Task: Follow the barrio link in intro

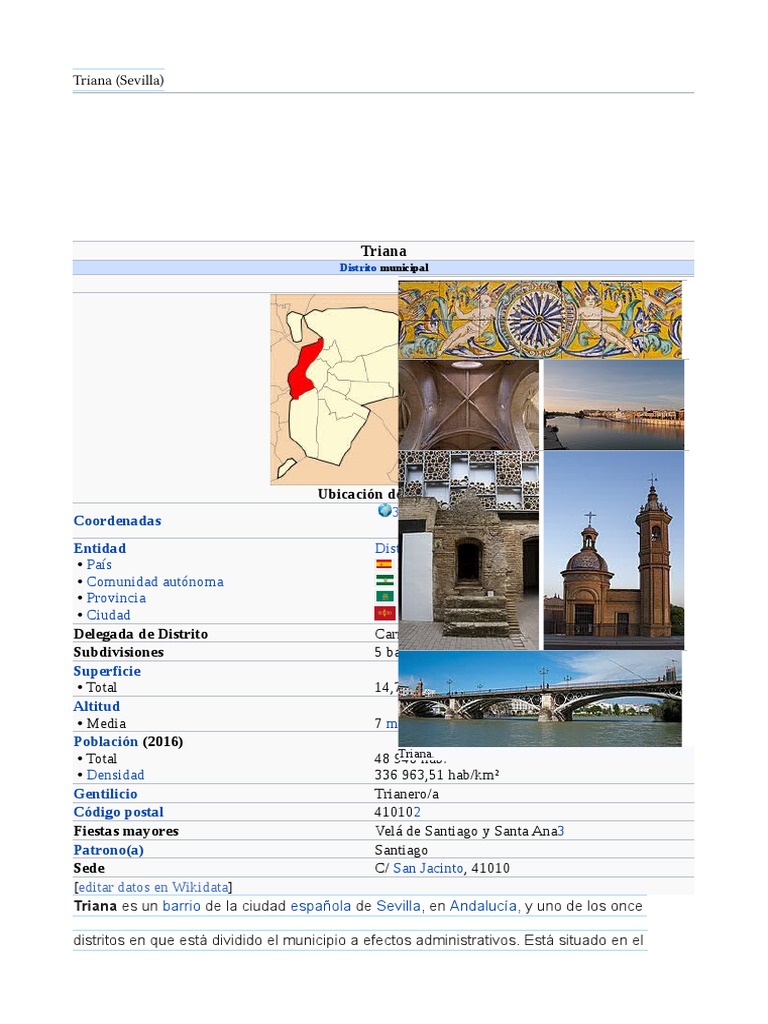Action: pos(182,906)
